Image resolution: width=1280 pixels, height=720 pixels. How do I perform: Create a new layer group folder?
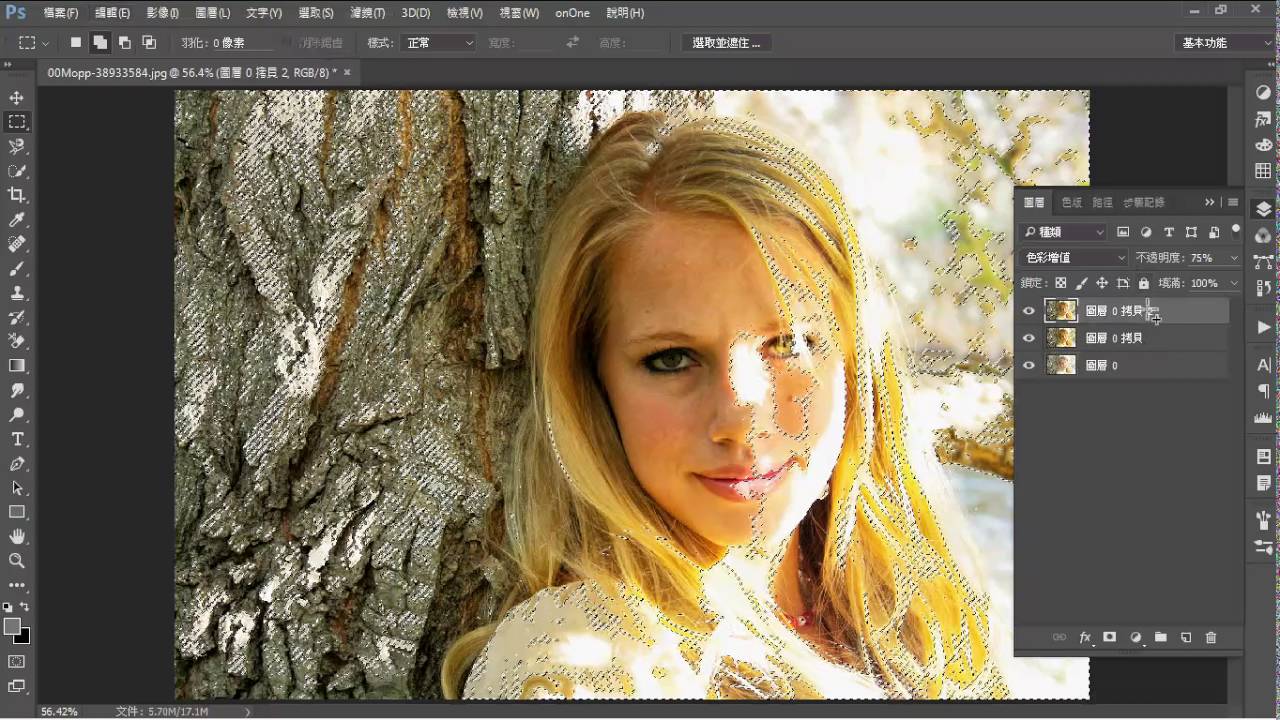tap(1160, 637)
